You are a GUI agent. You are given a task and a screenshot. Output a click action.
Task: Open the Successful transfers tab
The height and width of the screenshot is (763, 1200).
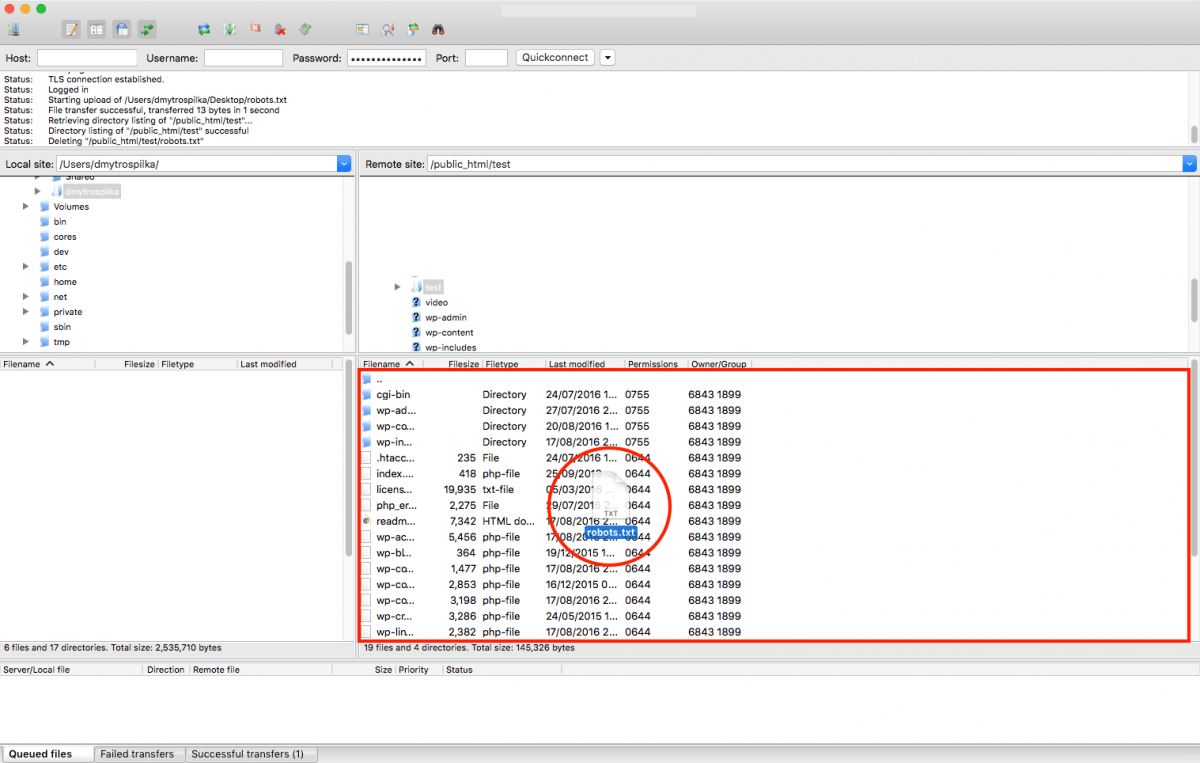click(251, 754)
